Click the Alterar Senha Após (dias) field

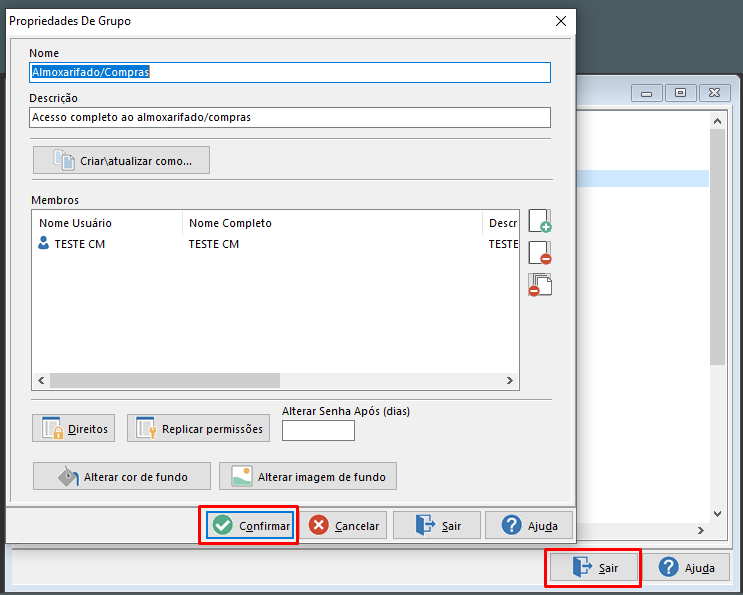pos(318,431)
